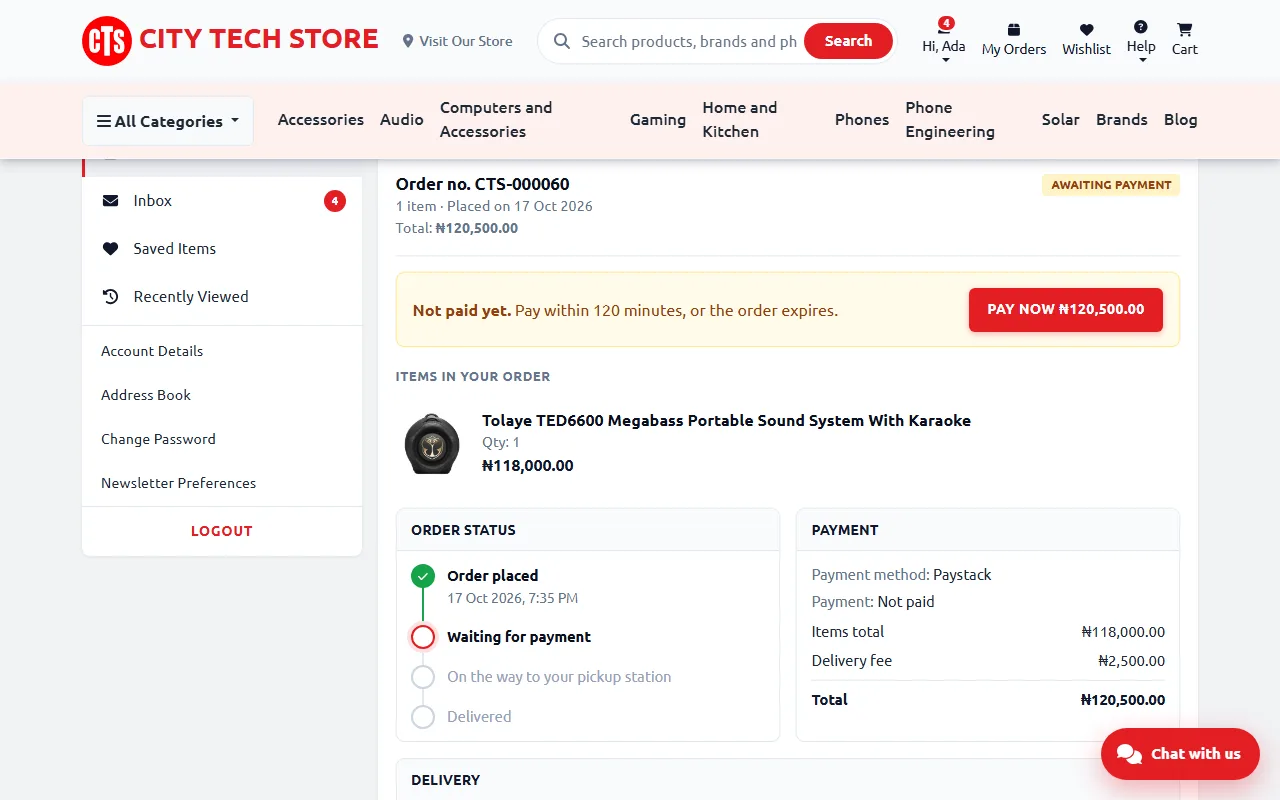Click the Pay Now ₦120,500.00 button
Image resolution: width=1280 pixels, height=800 pixels.
[x=1066, y=310]
